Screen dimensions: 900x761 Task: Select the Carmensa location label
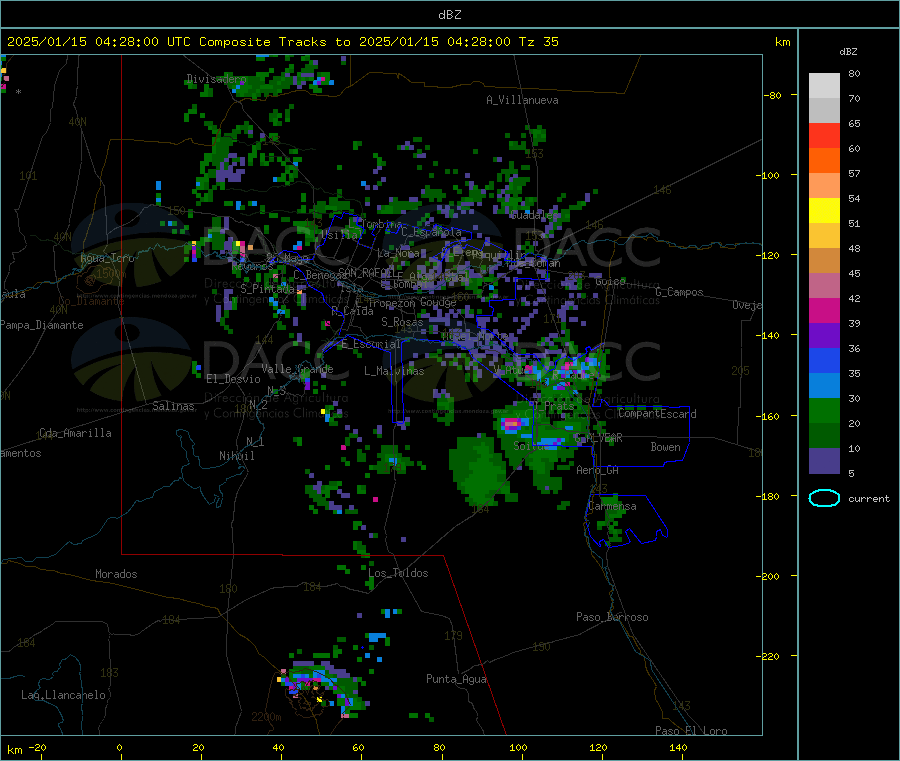point(612,506)
